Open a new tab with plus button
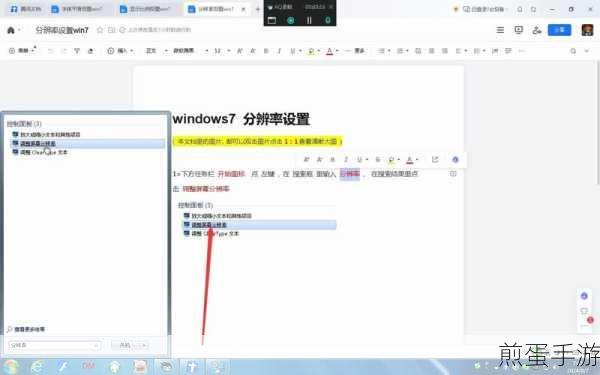The width and height of the screenshot is (600, 375). tap(258, 9)
